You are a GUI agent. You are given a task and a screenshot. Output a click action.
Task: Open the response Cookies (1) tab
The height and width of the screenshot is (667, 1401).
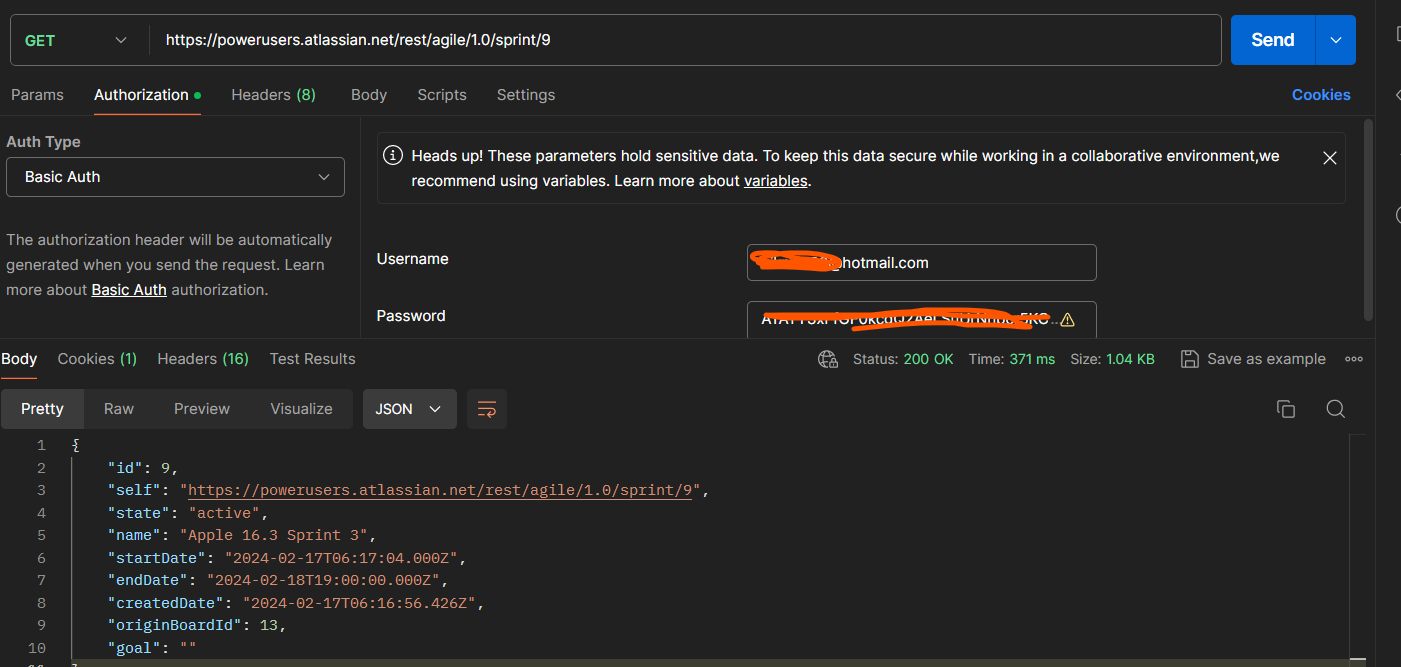[97, 359]
